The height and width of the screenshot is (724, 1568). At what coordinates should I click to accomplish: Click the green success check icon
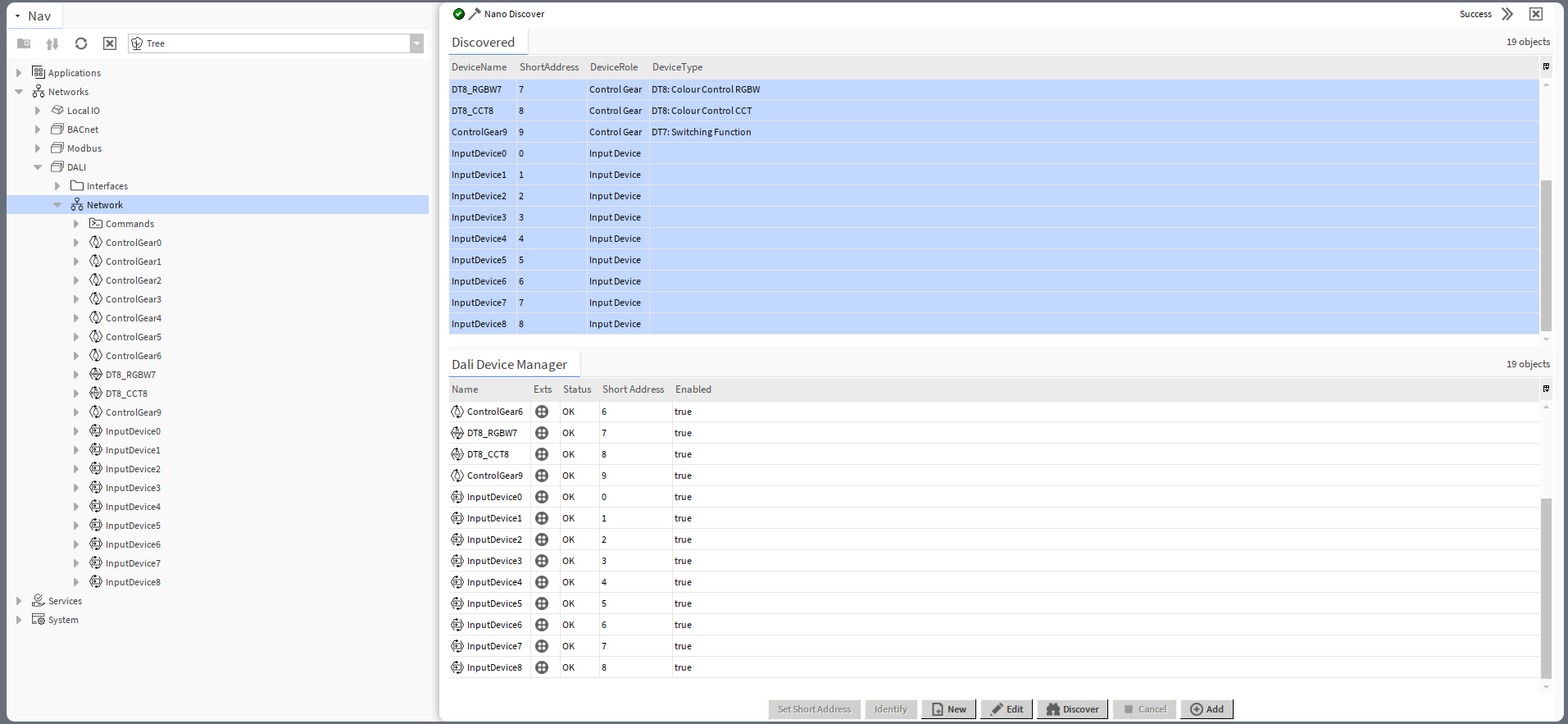[459, 14]
